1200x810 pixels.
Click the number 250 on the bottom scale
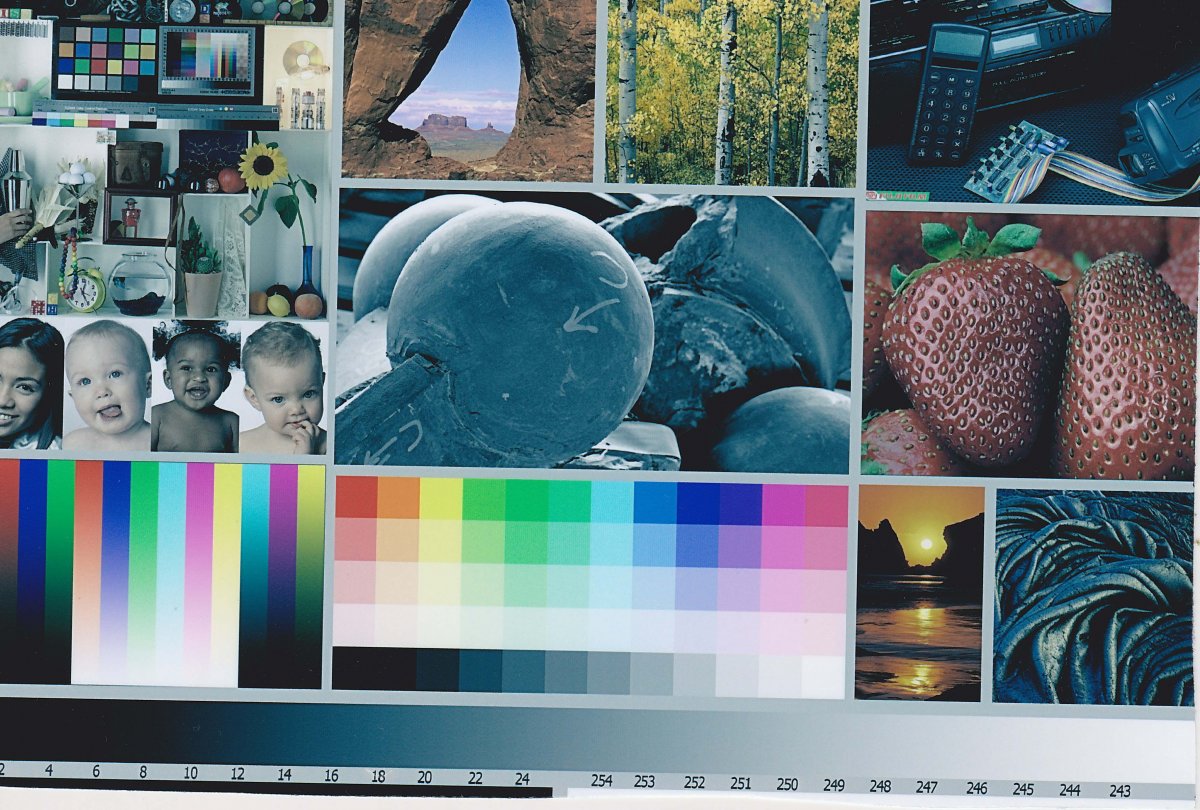click(787, 784)
